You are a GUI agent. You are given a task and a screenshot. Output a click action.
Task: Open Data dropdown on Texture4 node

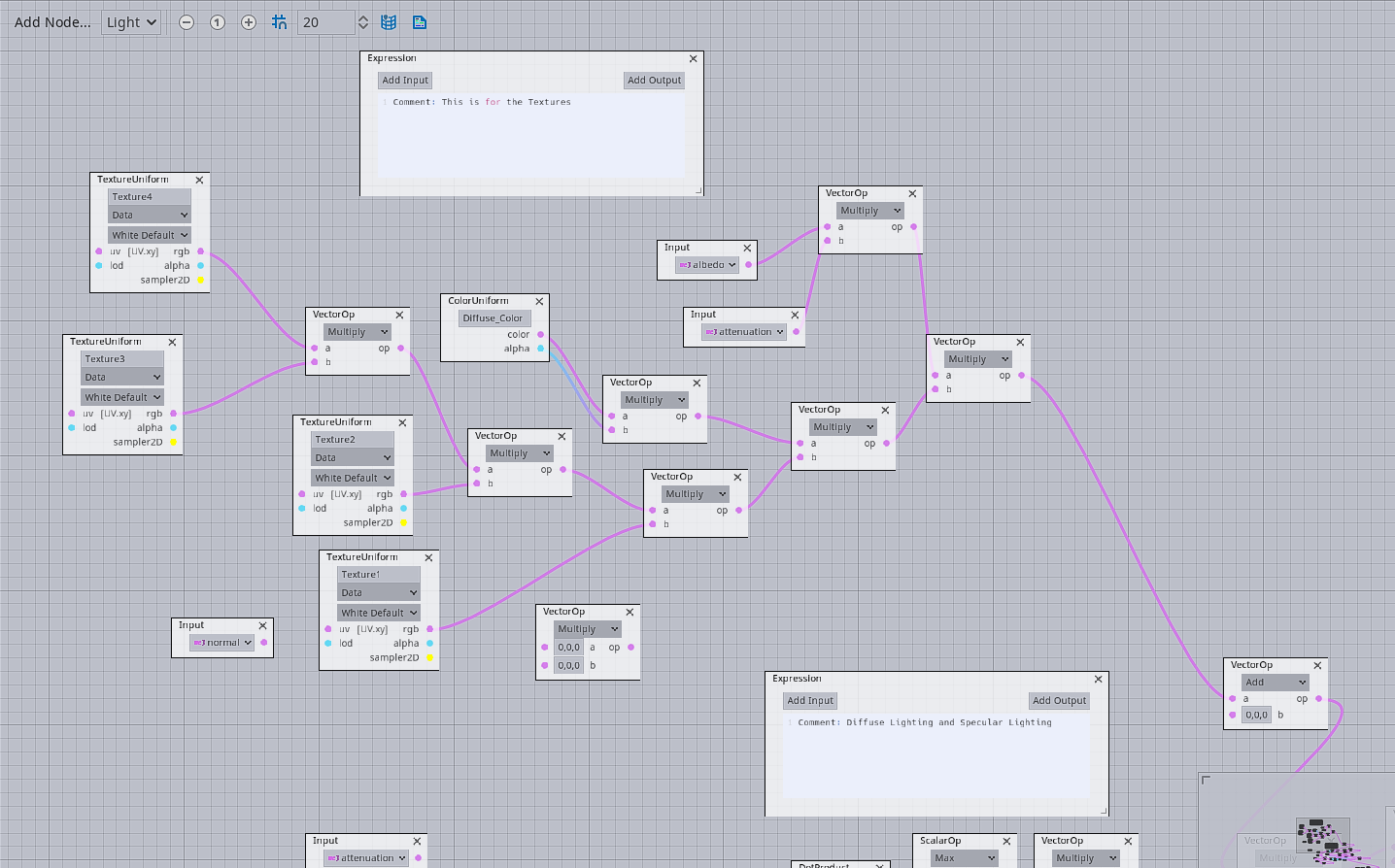tap(150, 216)
